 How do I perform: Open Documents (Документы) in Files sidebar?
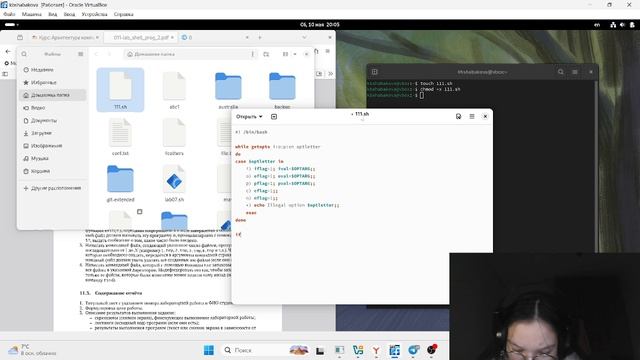[x=53, y=120]
